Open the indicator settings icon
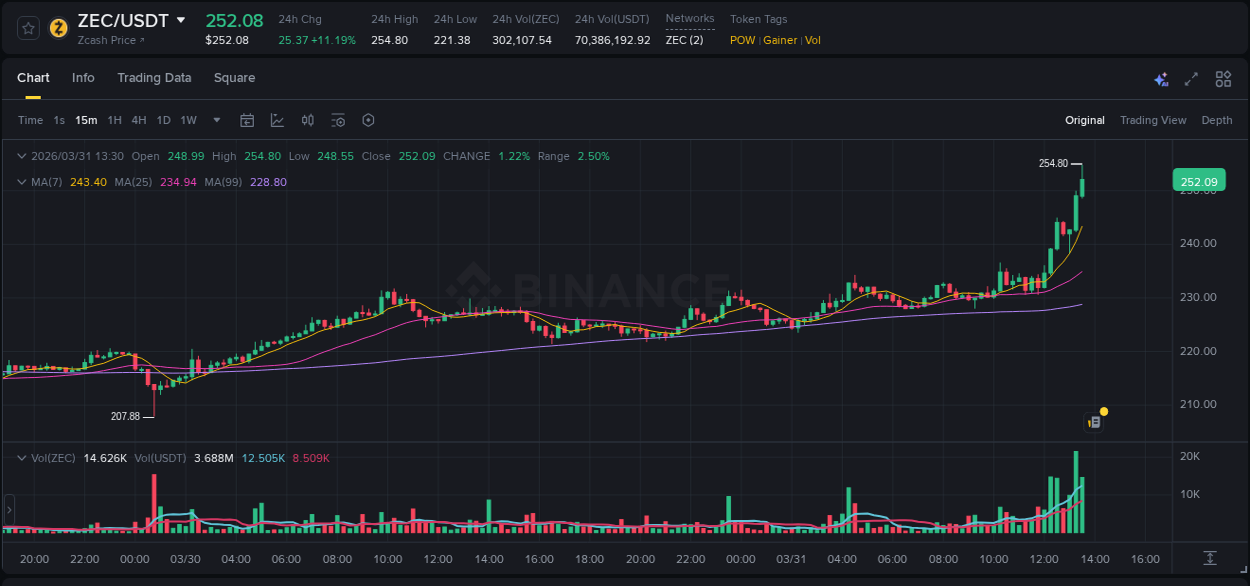The image size is (1250, 586). pos(338,119)
